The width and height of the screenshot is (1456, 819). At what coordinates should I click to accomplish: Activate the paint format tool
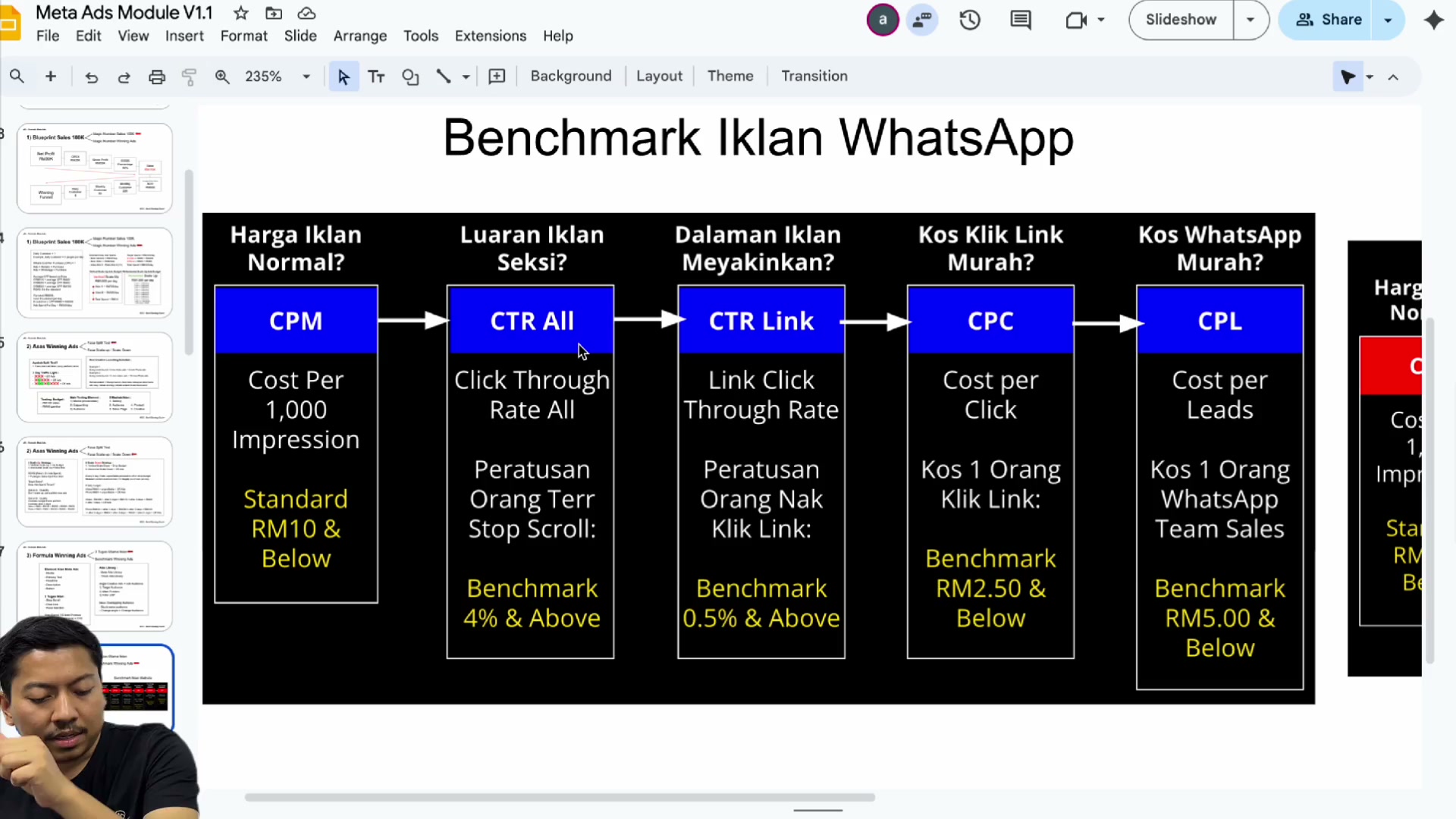pyautogui.click(x=189, y=77)
